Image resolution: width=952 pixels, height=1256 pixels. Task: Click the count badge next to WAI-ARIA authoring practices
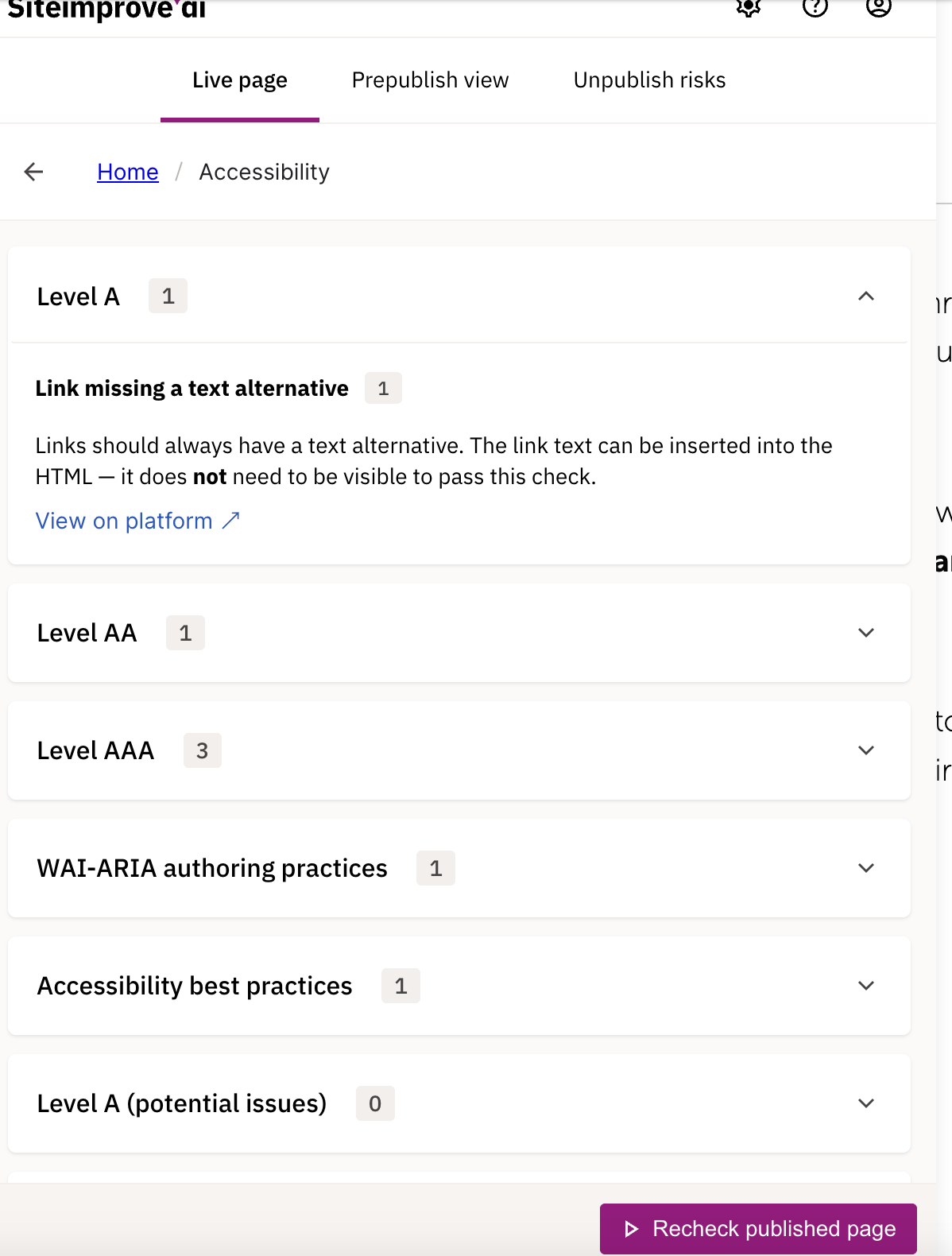(x=435, y=868)
